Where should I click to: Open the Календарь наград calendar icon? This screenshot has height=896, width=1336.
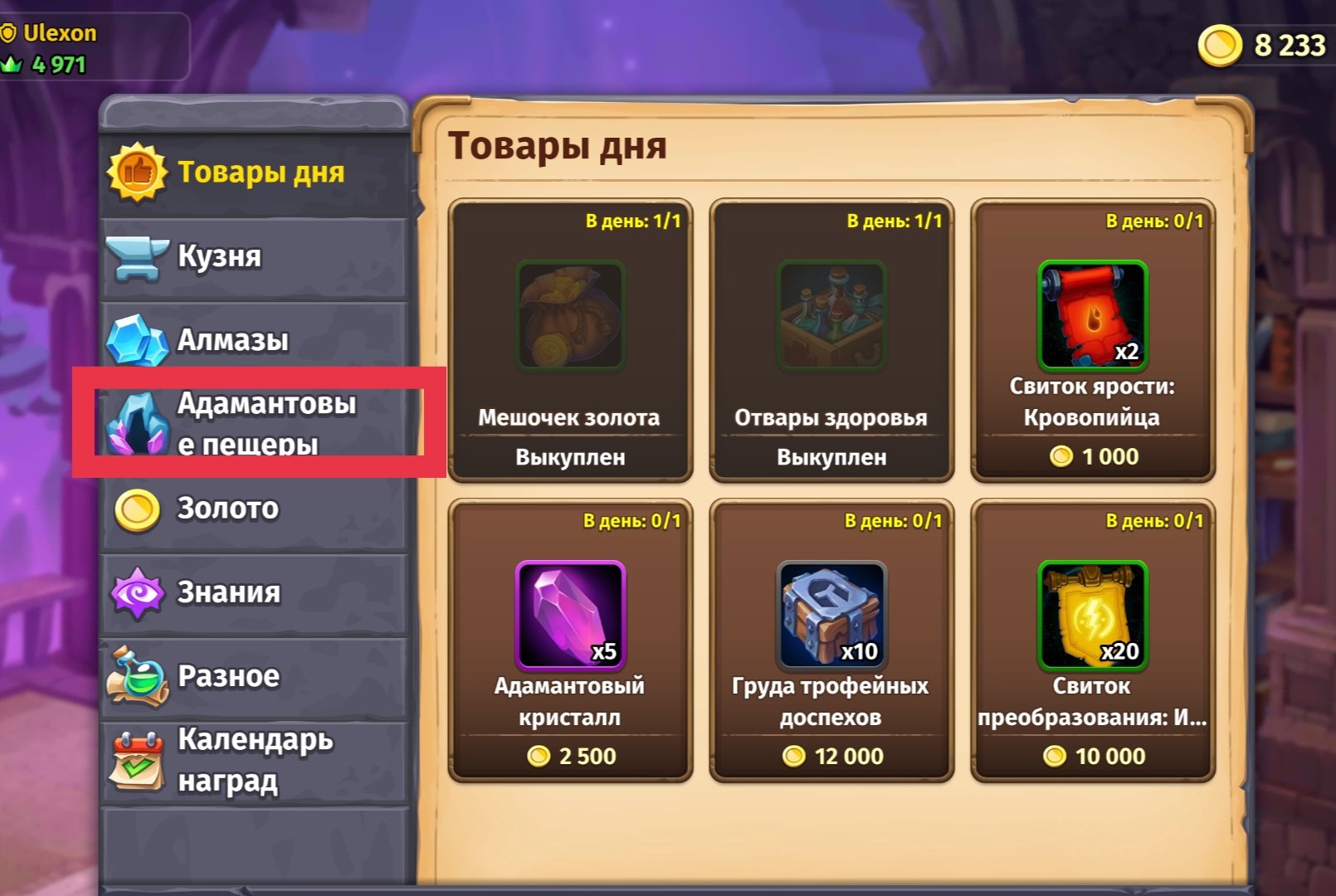[x=137, y=761]
